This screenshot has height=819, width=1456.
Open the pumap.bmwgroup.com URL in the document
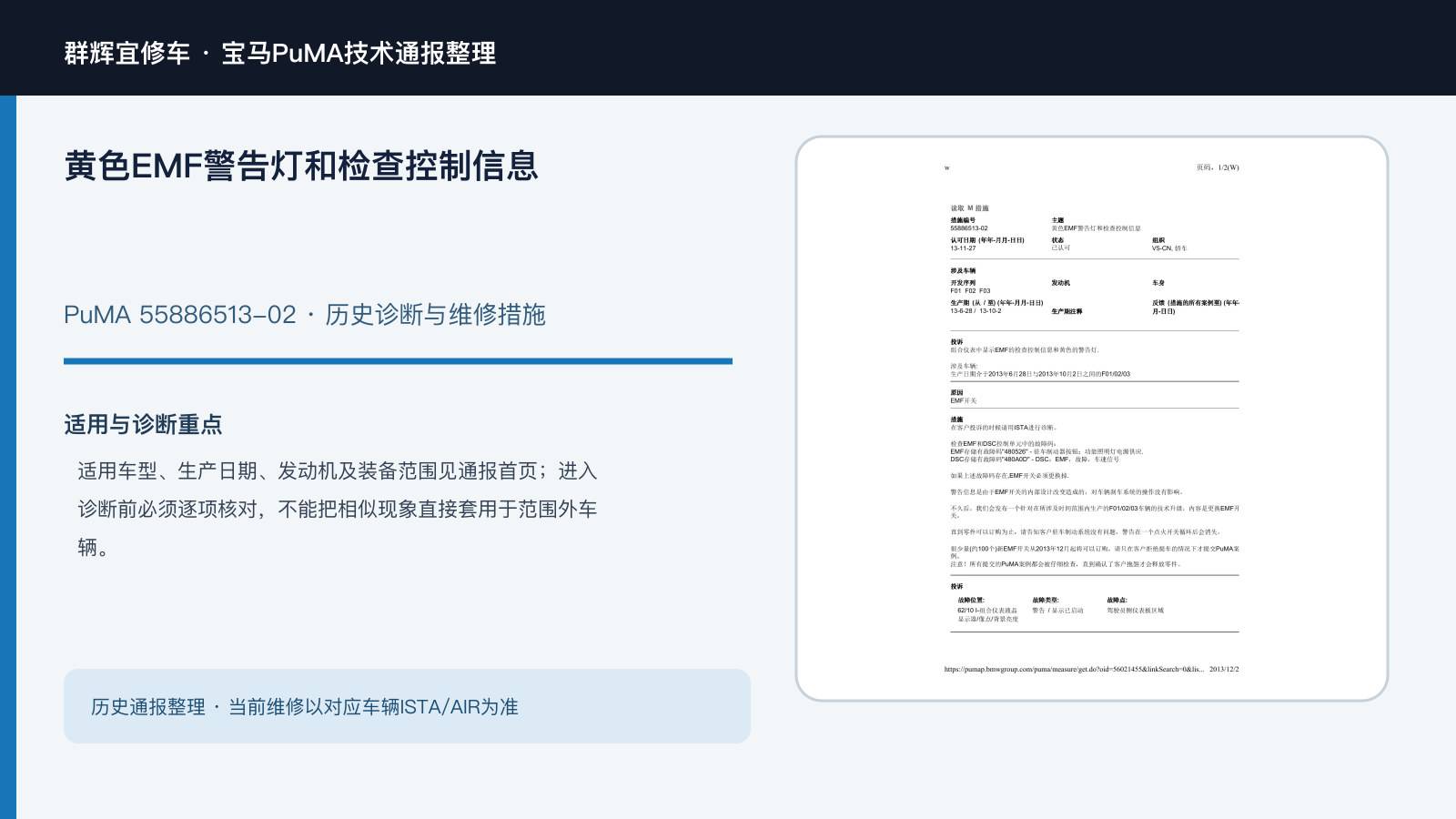1074,669
